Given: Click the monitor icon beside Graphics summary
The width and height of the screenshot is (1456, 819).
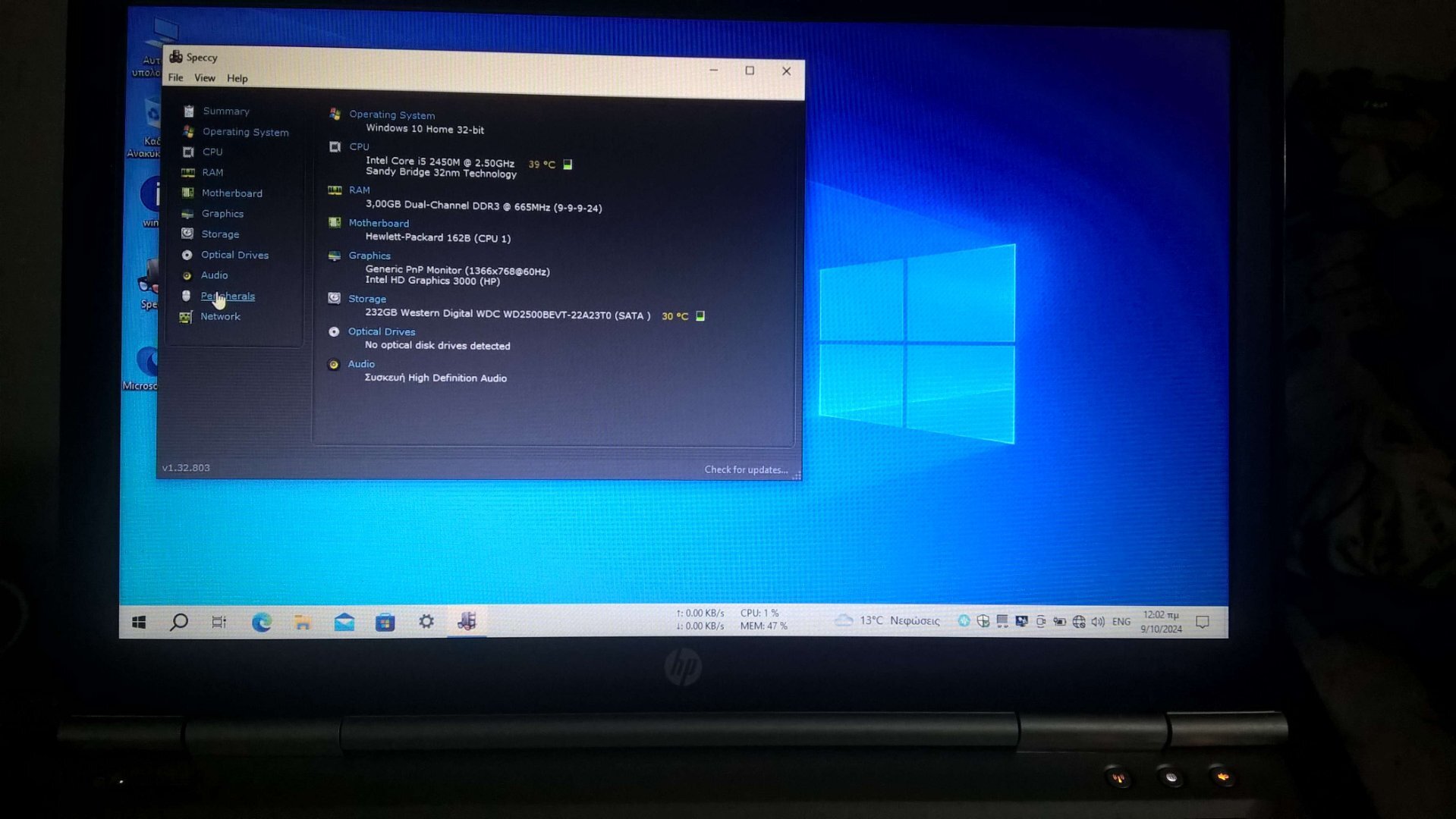Looking at the screenshot, I should coord(334,256).
